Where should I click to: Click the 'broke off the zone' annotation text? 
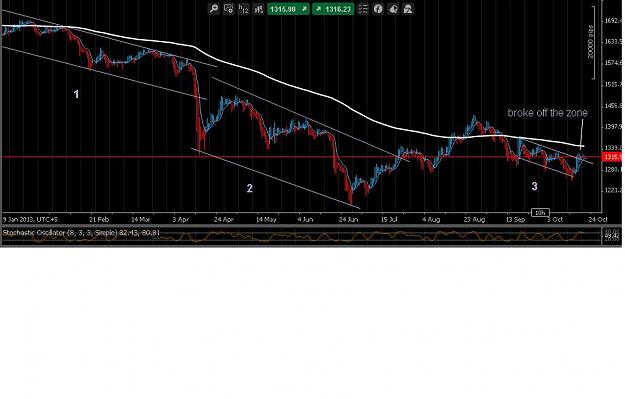coord(547,113)
